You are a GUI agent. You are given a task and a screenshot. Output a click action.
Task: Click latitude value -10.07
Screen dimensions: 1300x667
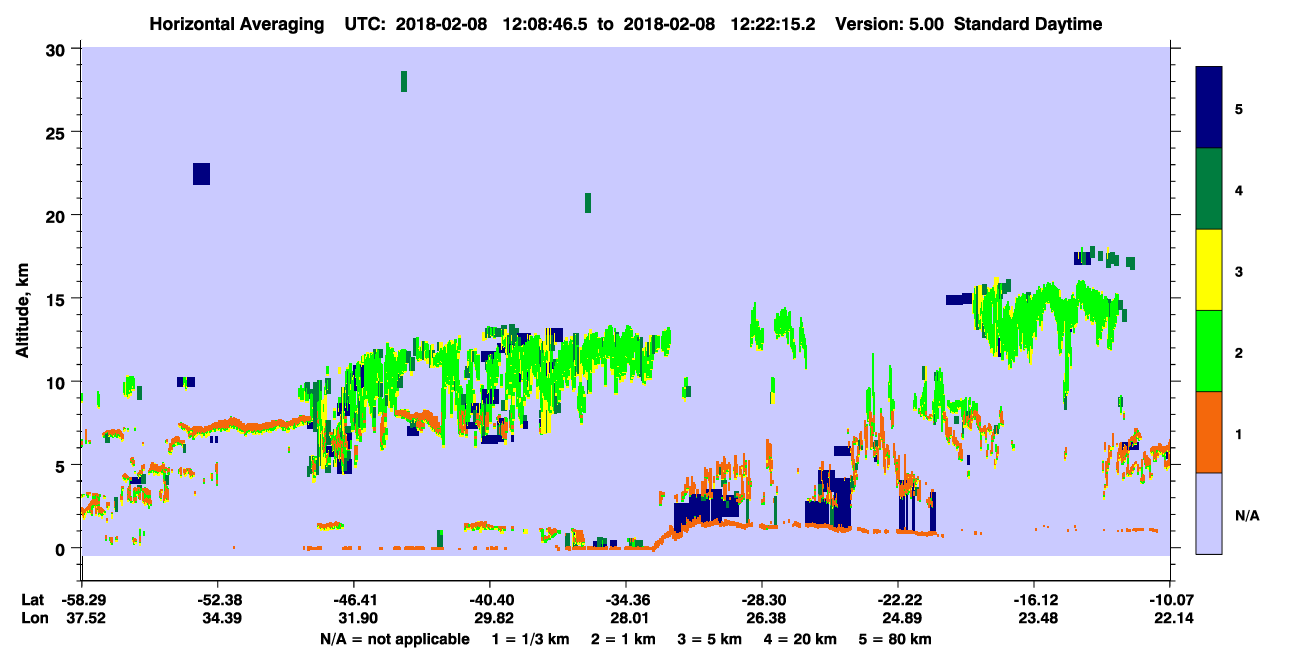(1170, 600)
